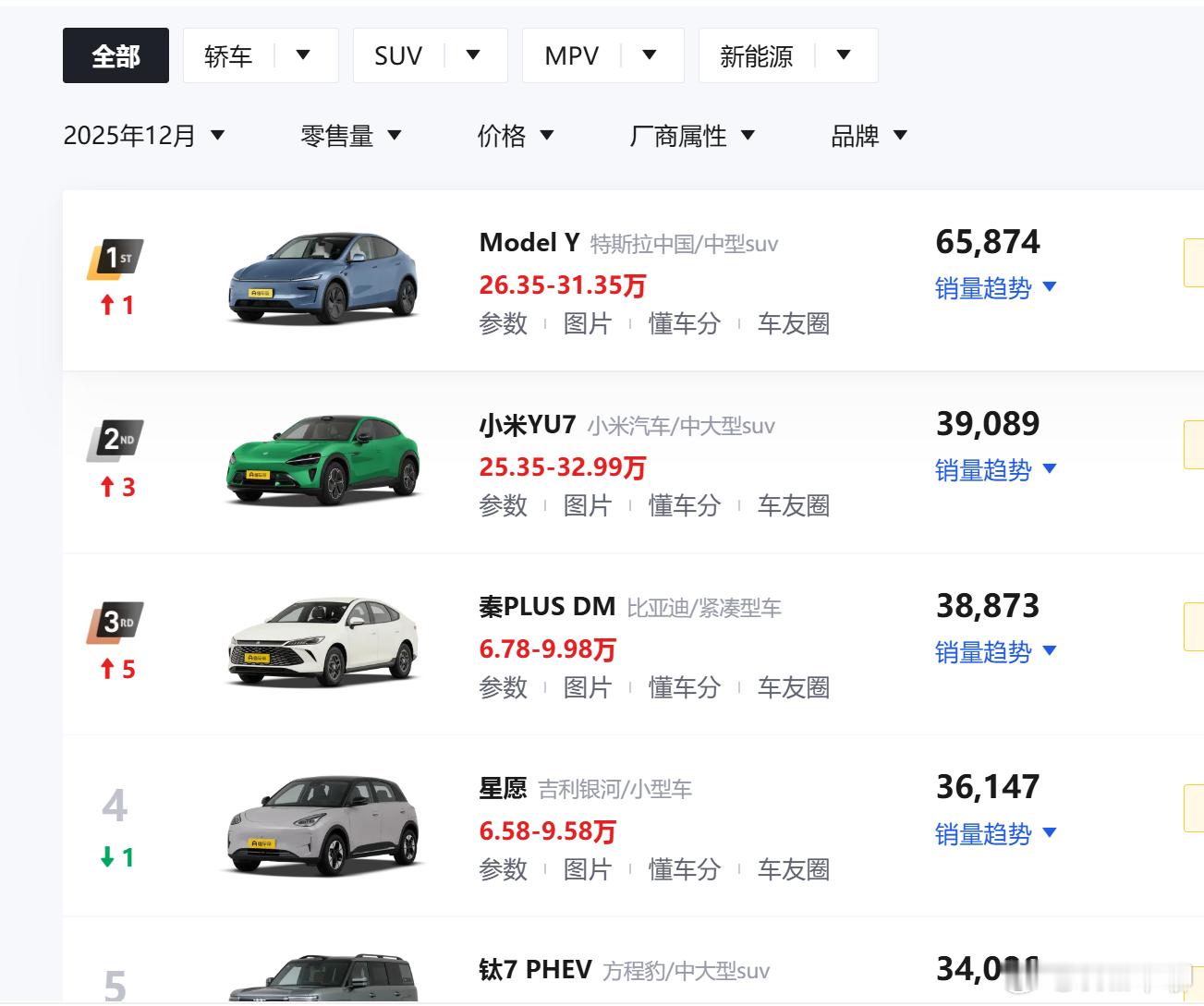Image resolution: width=1204 pixels, height=1006 pixels.
Task: Select the 轿车 category tab
Action: (x=228, y=55)
